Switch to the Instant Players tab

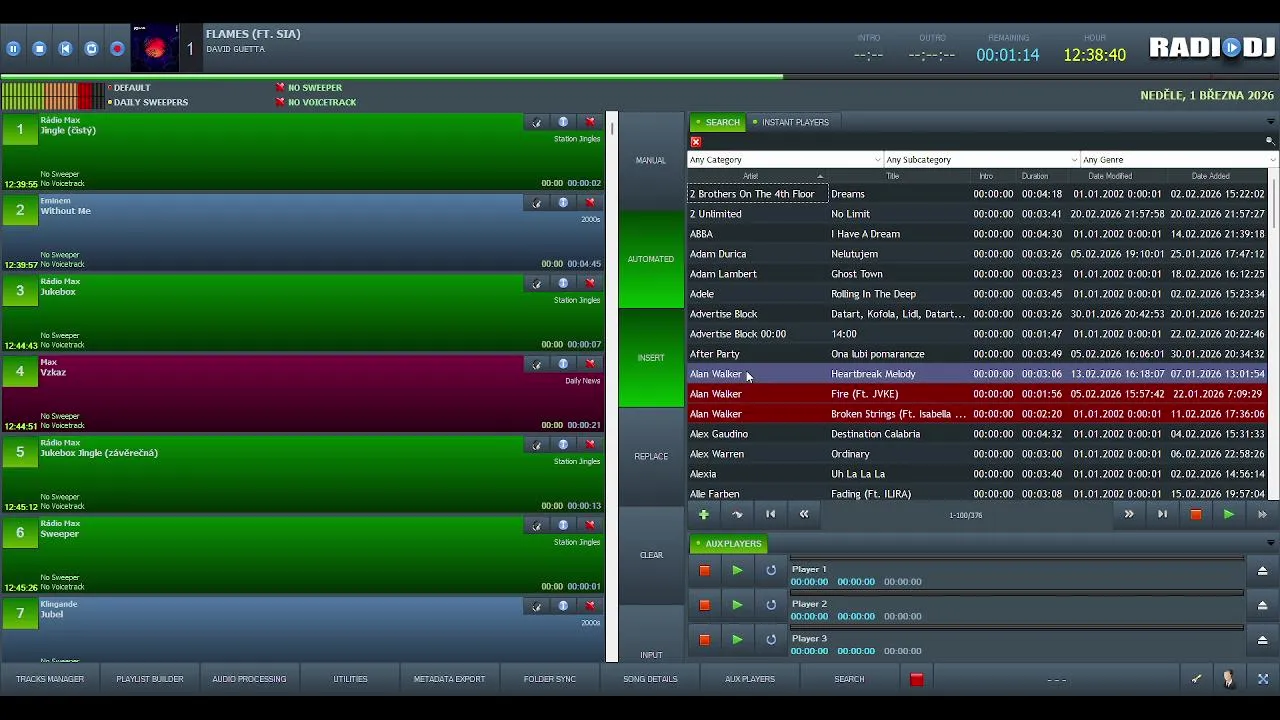pyautogui.click(x=790, y=122)
